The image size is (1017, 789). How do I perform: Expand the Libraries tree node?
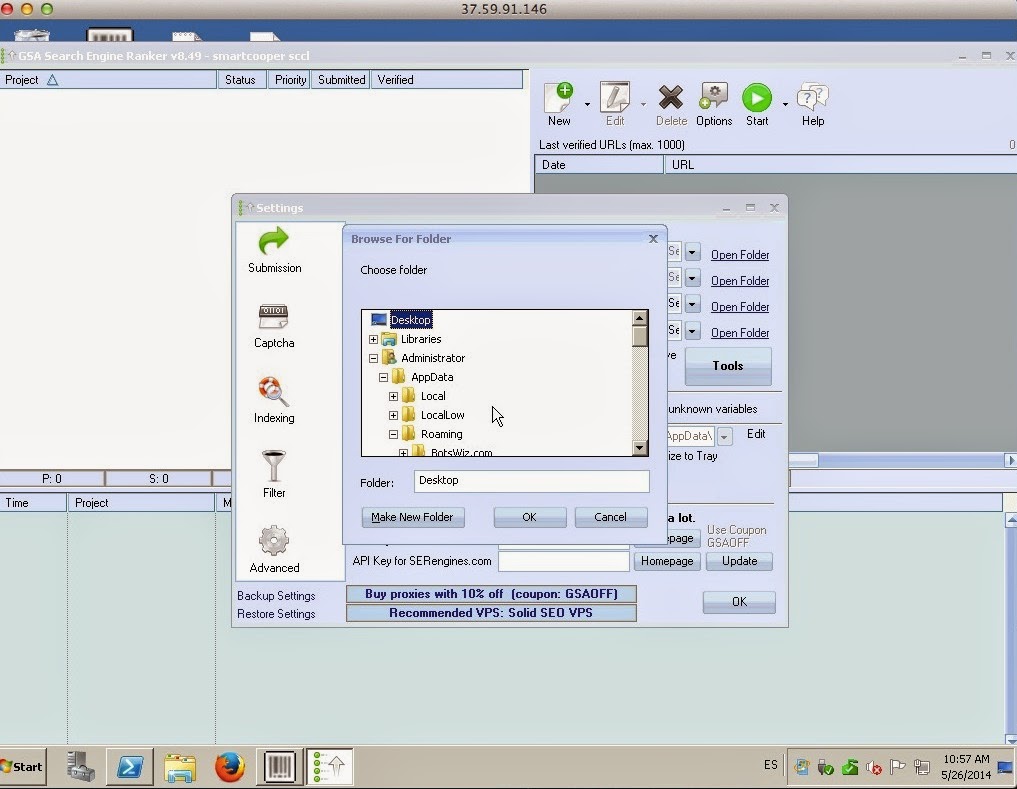point(373,339)
